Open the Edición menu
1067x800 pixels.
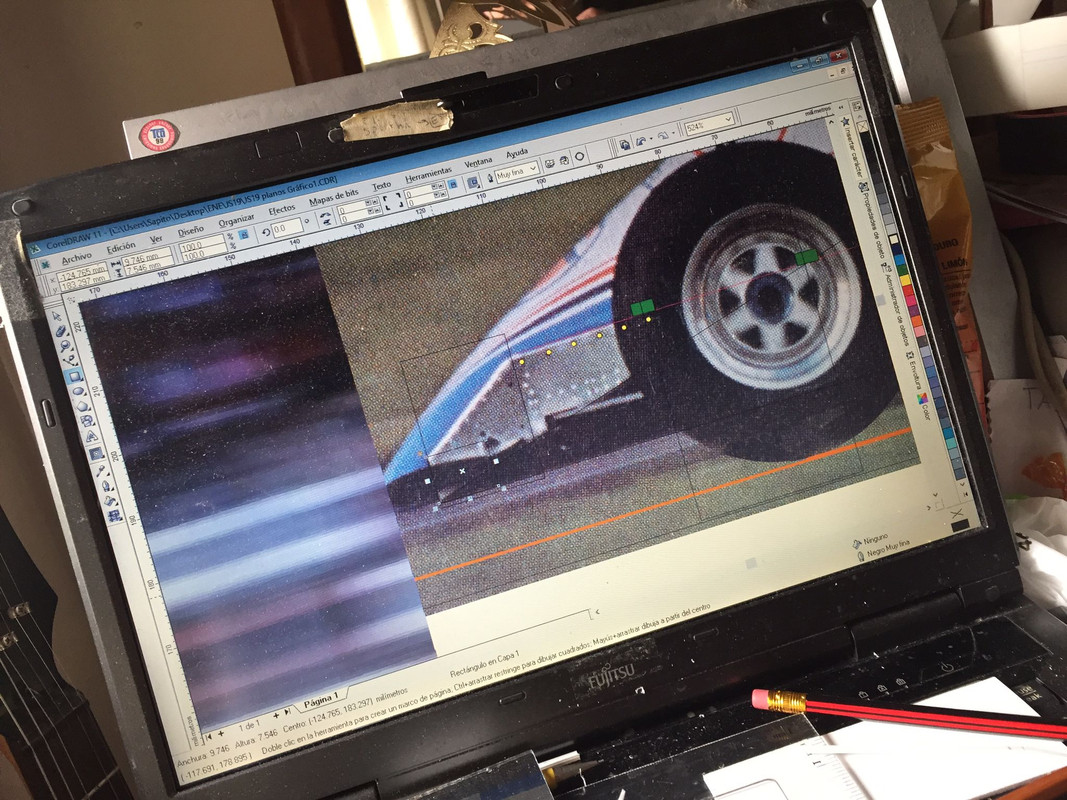tap(121, 247)
